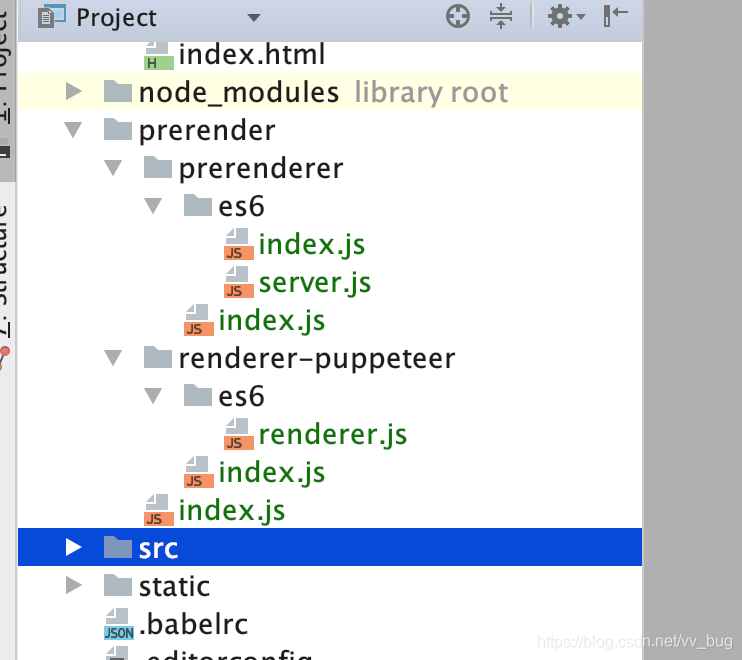Viewport: 742px width, 660px height.
Task: Collapse es6 folder under prerenderer
Action: coord(153,206)
